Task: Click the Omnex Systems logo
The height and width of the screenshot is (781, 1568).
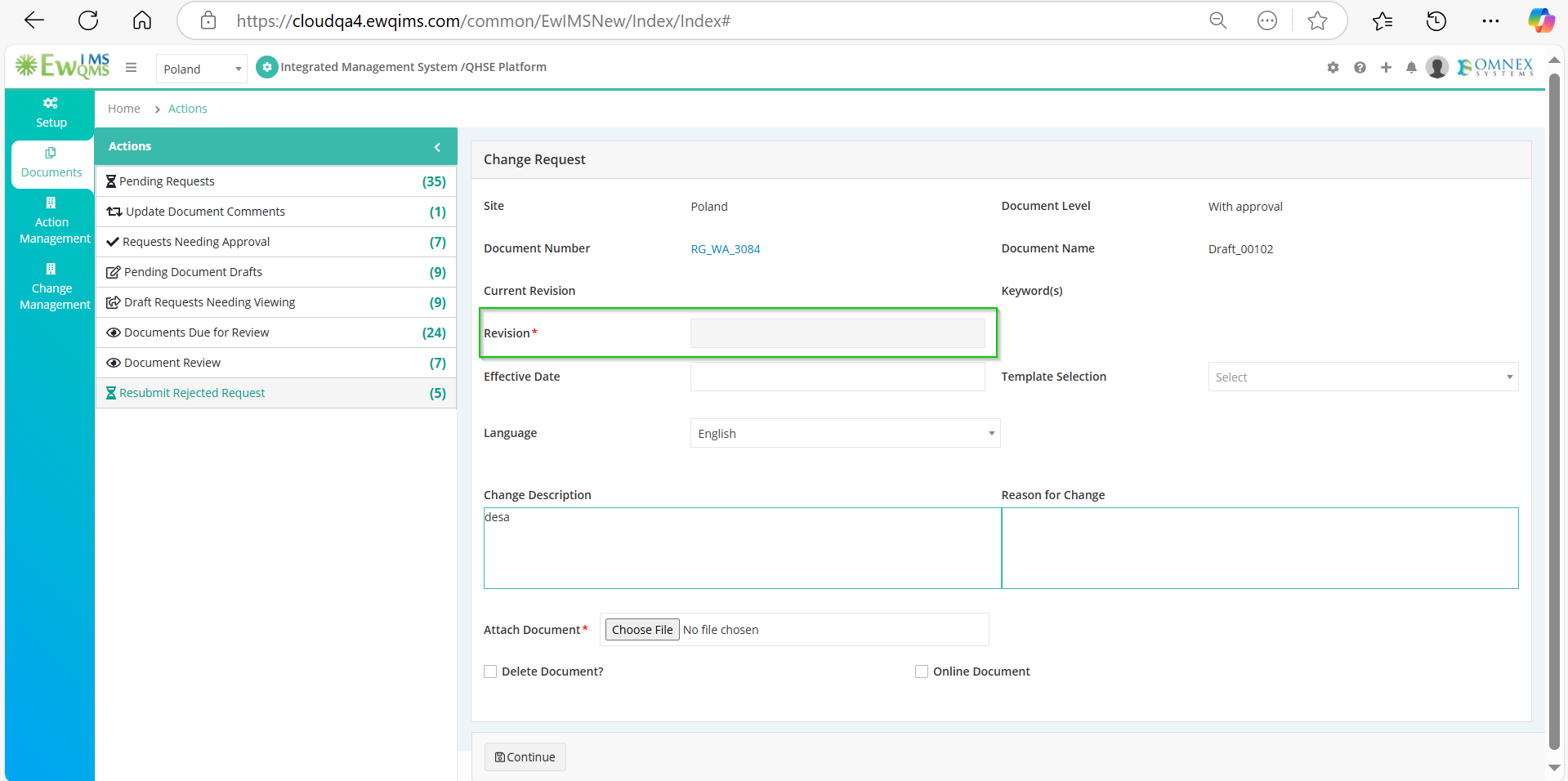Action: (x=1495, y=67)
